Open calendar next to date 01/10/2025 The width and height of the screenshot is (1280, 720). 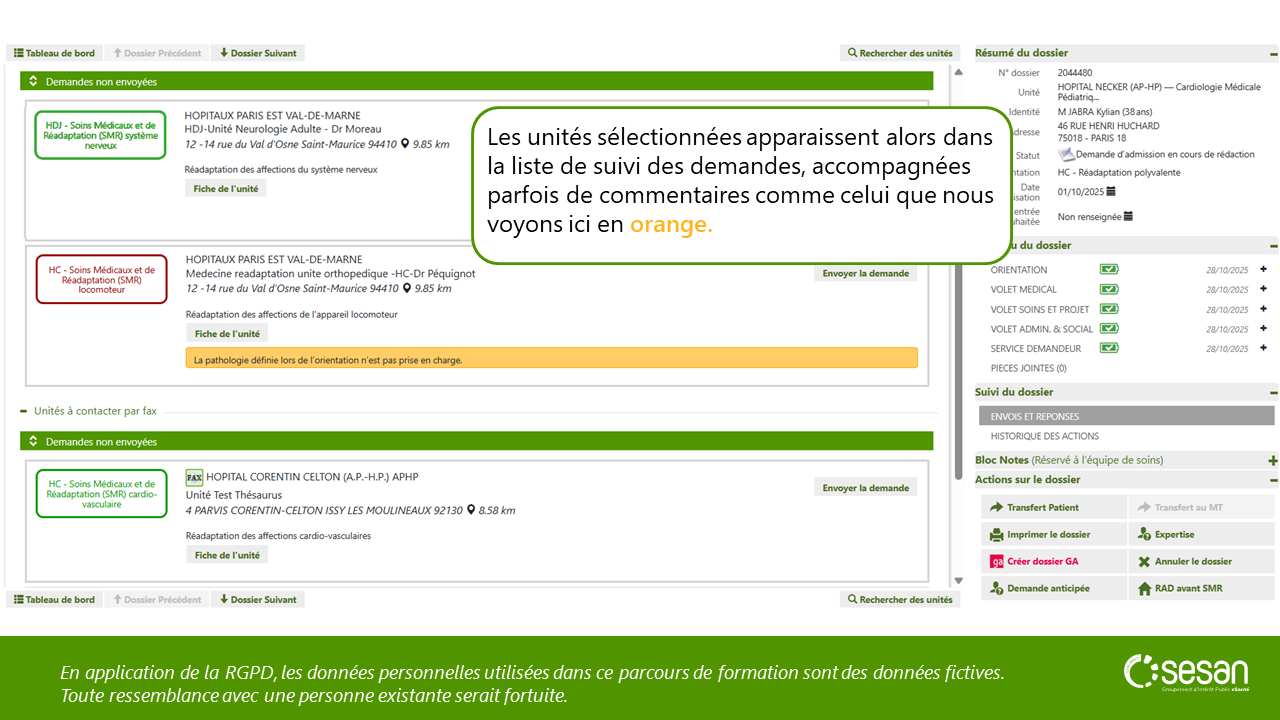1111,191
